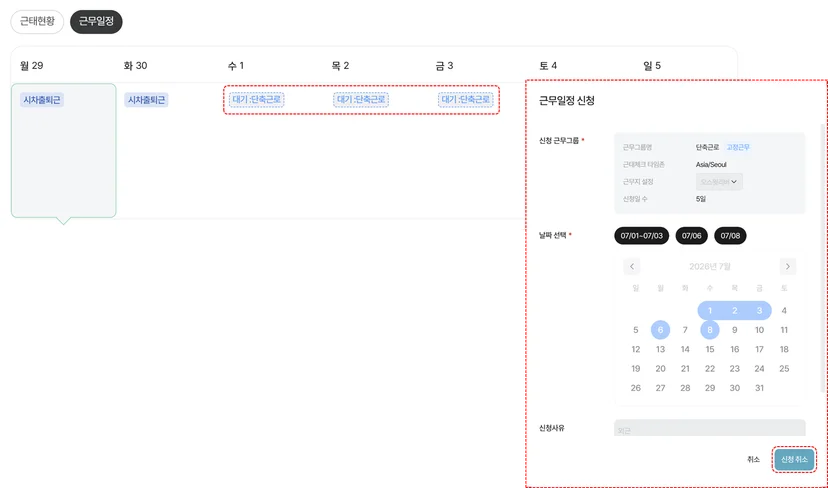828x488 pixels.
Task: Click the 일 5 column header
Action: pyautogui.click(x=652, y=65)
